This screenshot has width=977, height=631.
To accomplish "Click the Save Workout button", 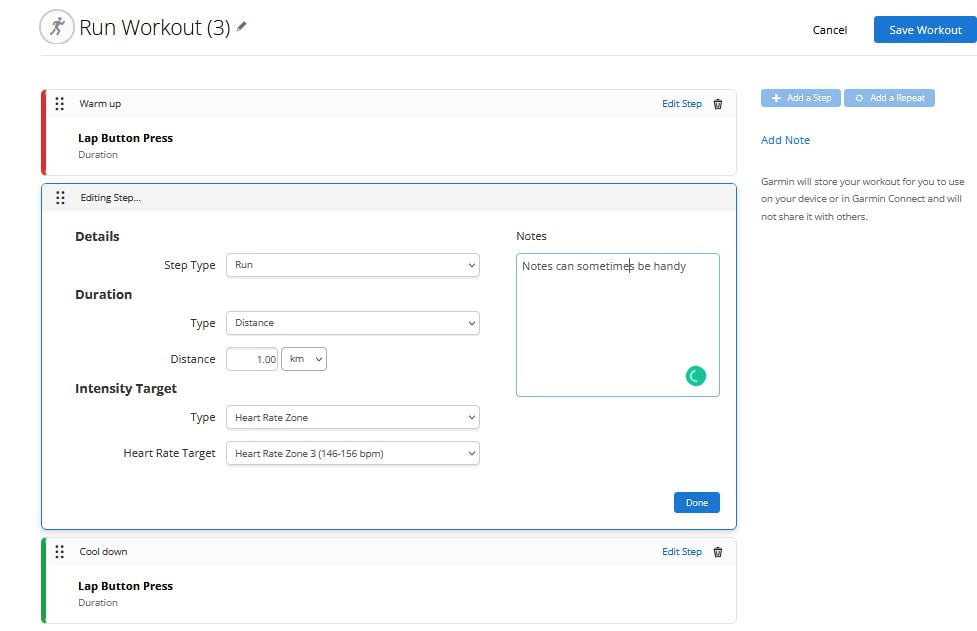I will coord(925,30).
